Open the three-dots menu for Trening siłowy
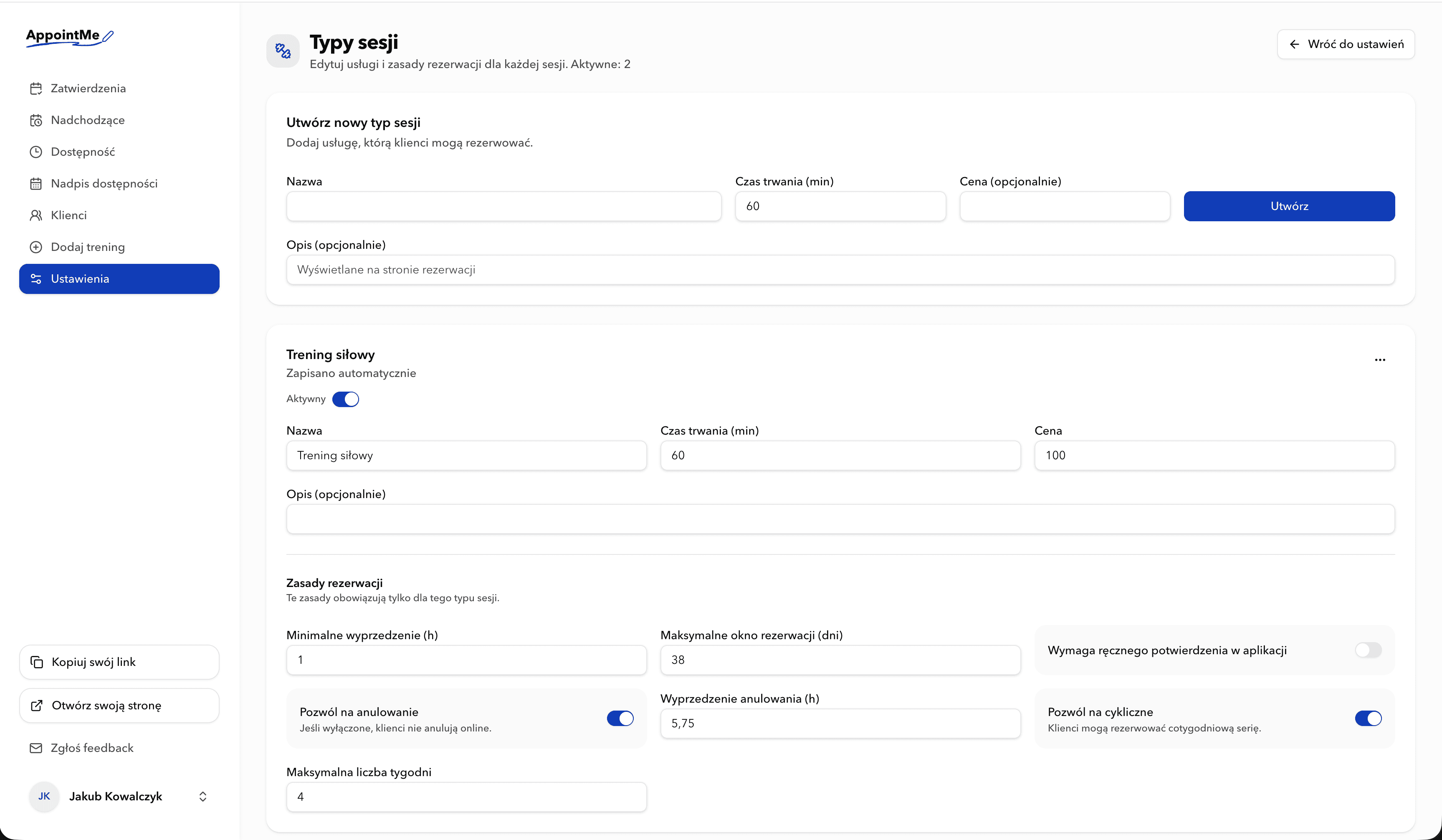Screen dimensions: 1442x840 (x=1380, y=360)
